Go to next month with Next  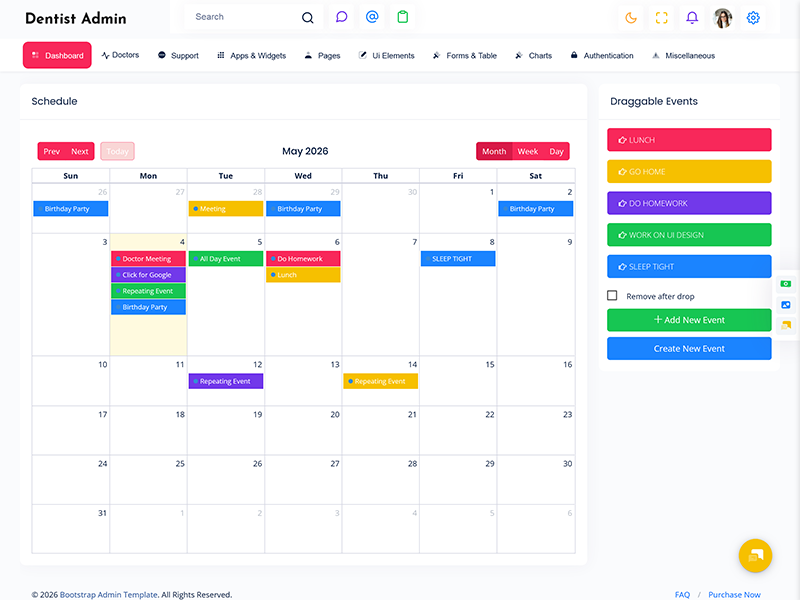[x=80, y=151]
